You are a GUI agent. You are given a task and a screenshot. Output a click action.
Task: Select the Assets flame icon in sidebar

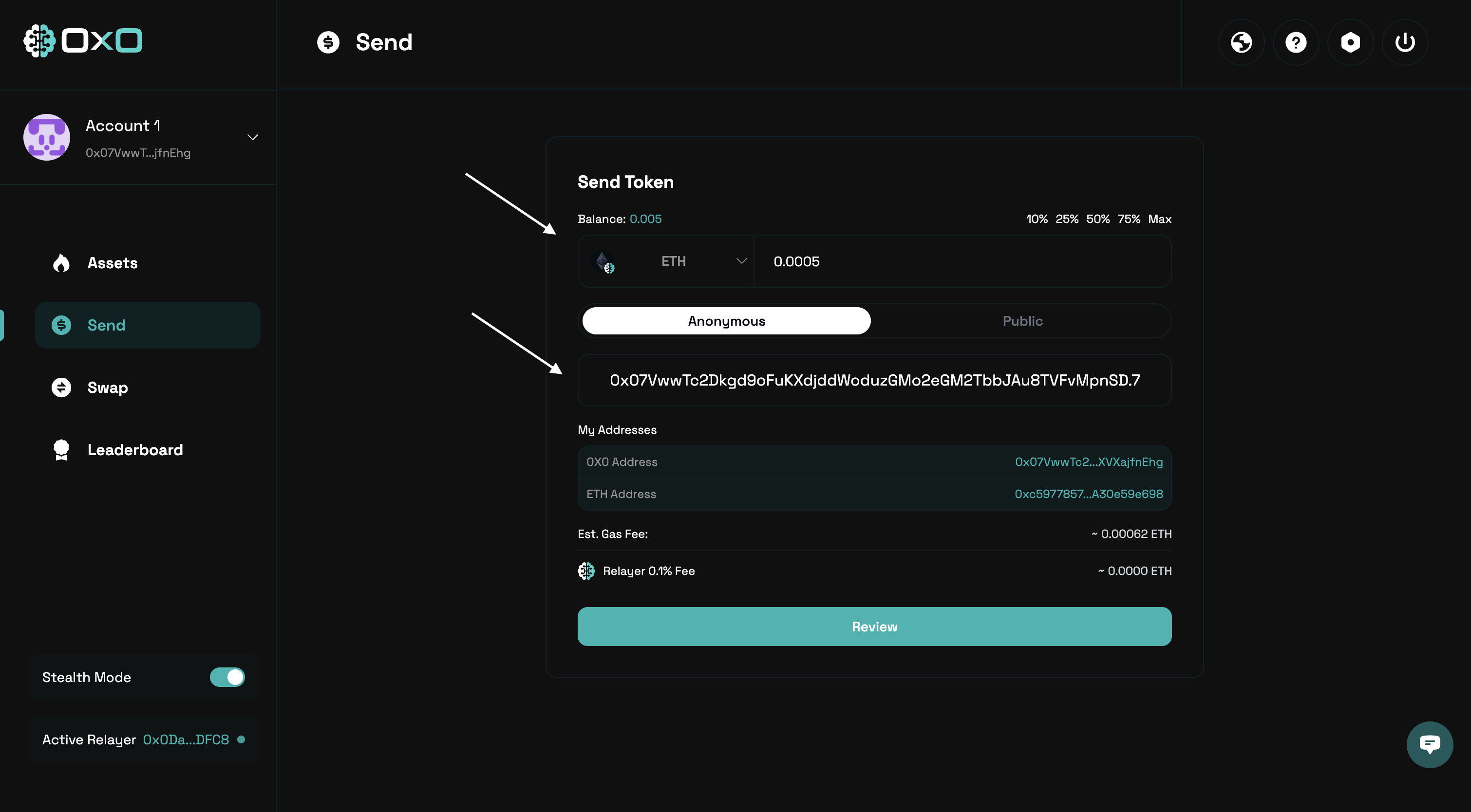[x=61, y=262]
